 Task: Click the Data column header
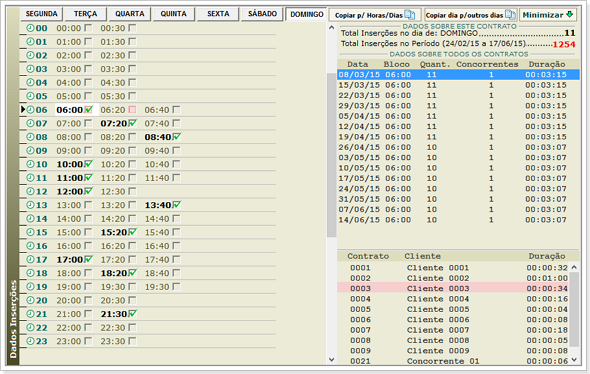click(358, 64)
